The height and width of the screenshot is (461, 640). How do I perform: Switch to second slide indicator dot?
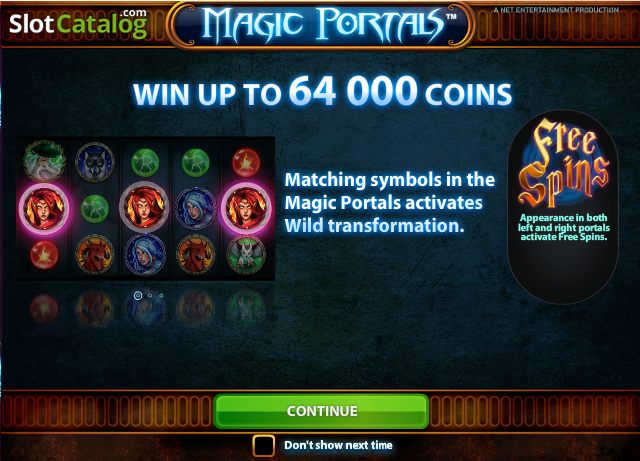pyautogui.click(x=150, y=295)
